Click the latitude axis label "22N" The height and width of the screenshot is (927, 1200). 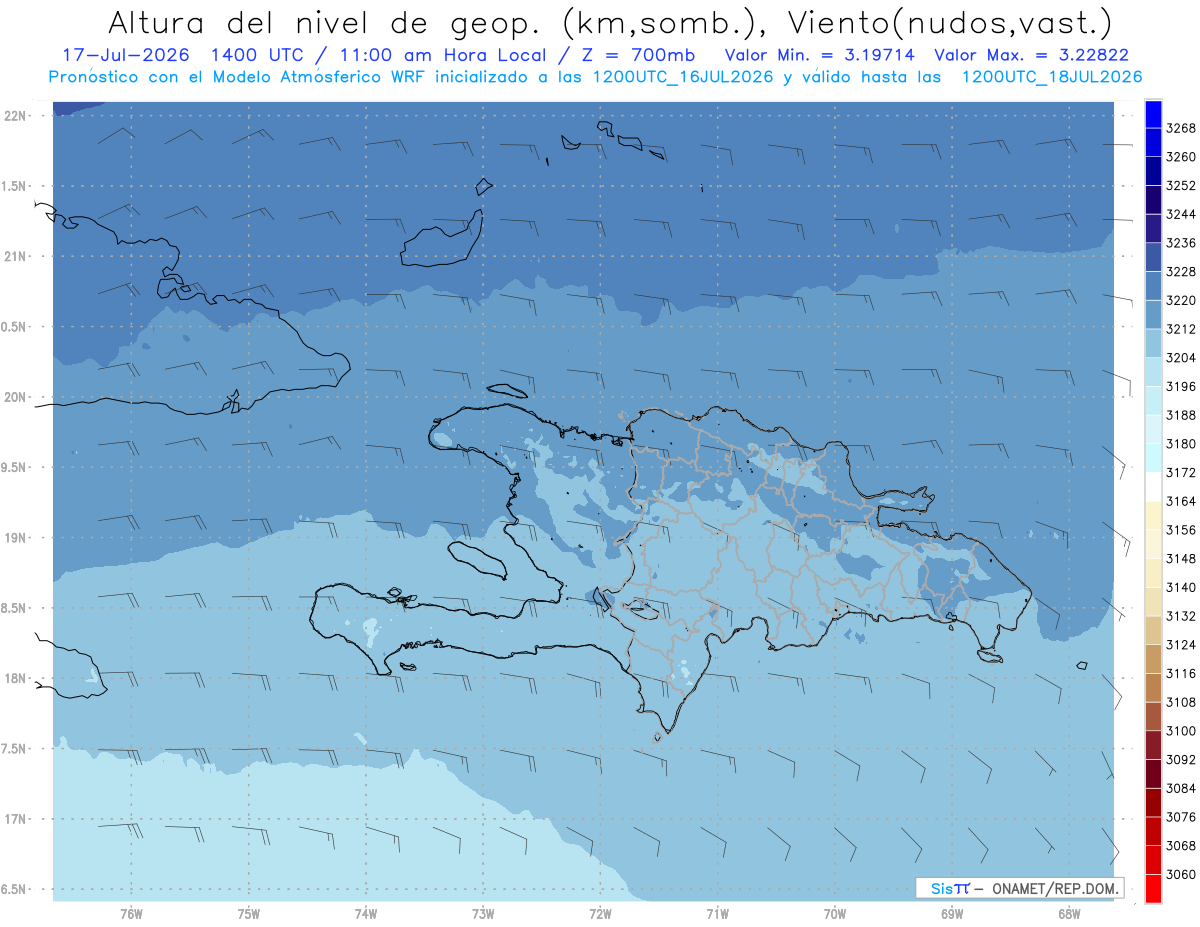15,116
